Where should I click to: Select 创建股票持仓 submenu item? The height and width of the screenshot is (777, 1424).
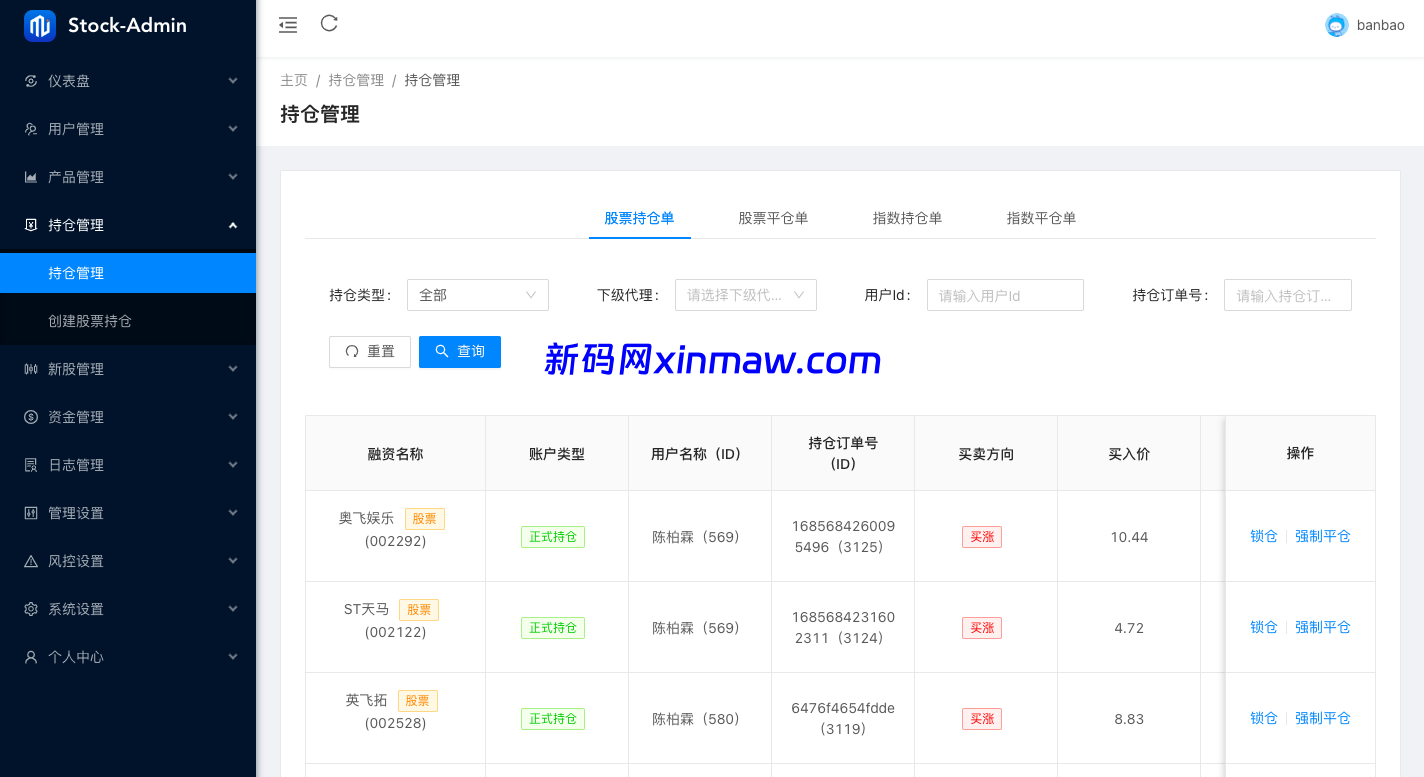click(x=90, y=321)
